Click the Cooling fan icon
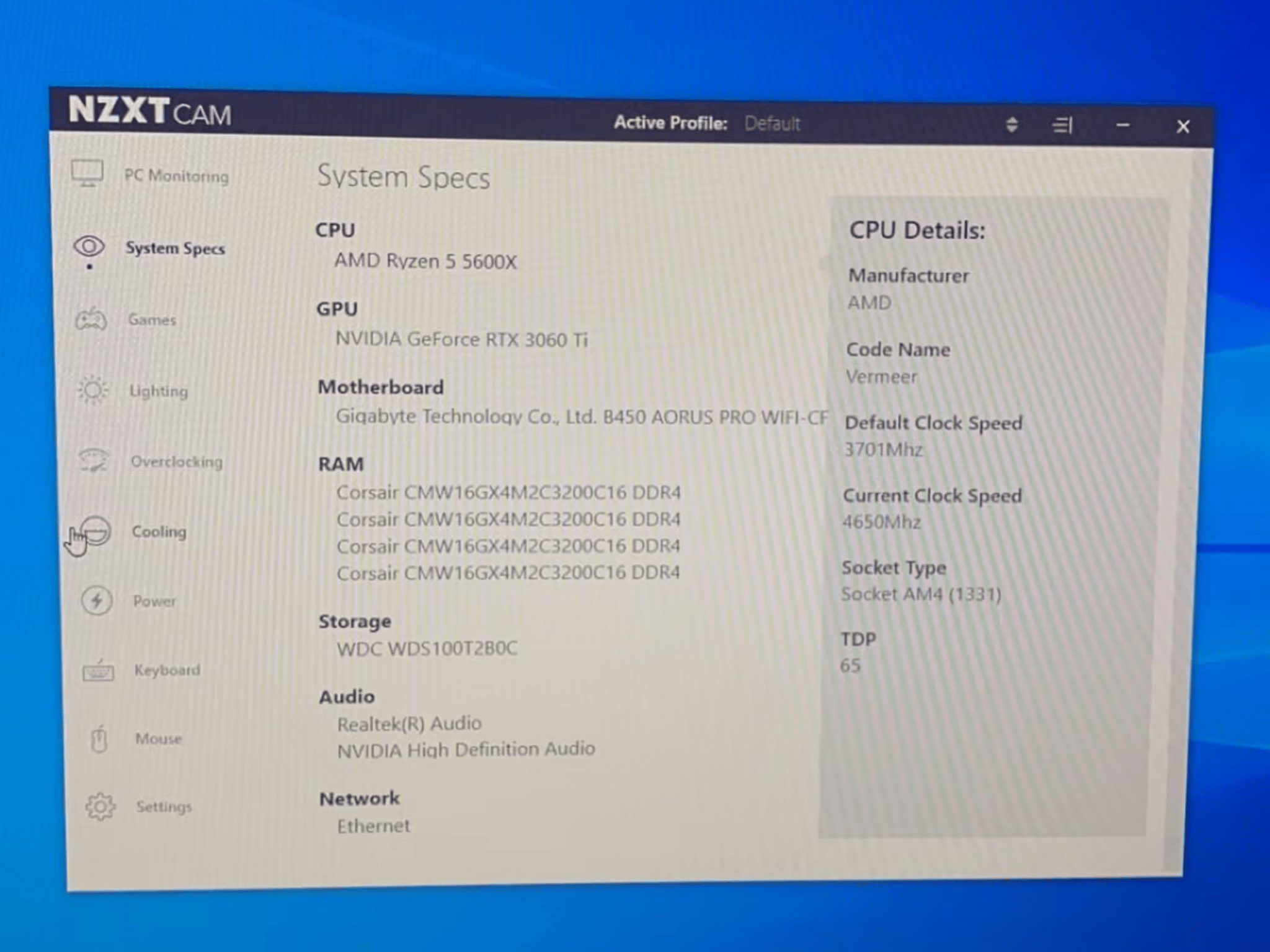 point(95,531)
